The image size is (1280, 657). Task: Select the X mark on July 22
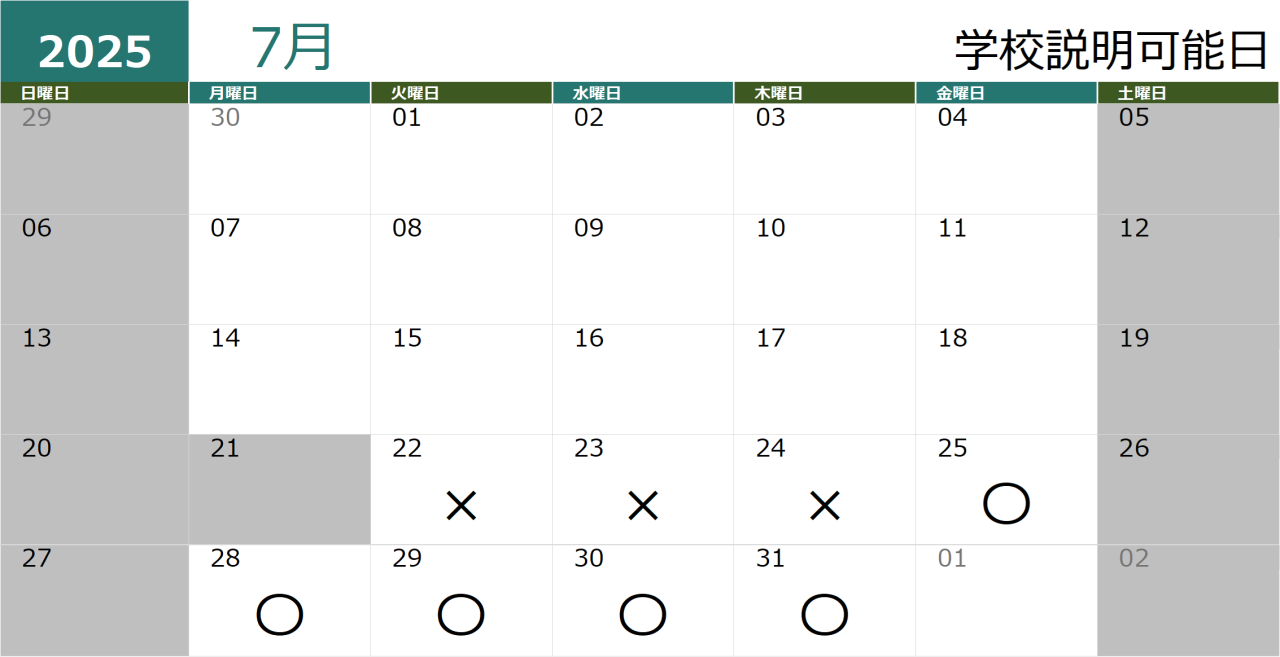[x=461, y=506]
